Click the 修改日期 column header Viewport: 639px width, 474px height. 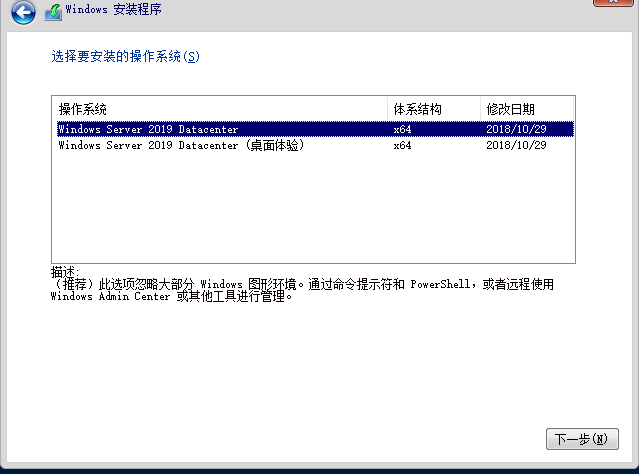(527, 109)
